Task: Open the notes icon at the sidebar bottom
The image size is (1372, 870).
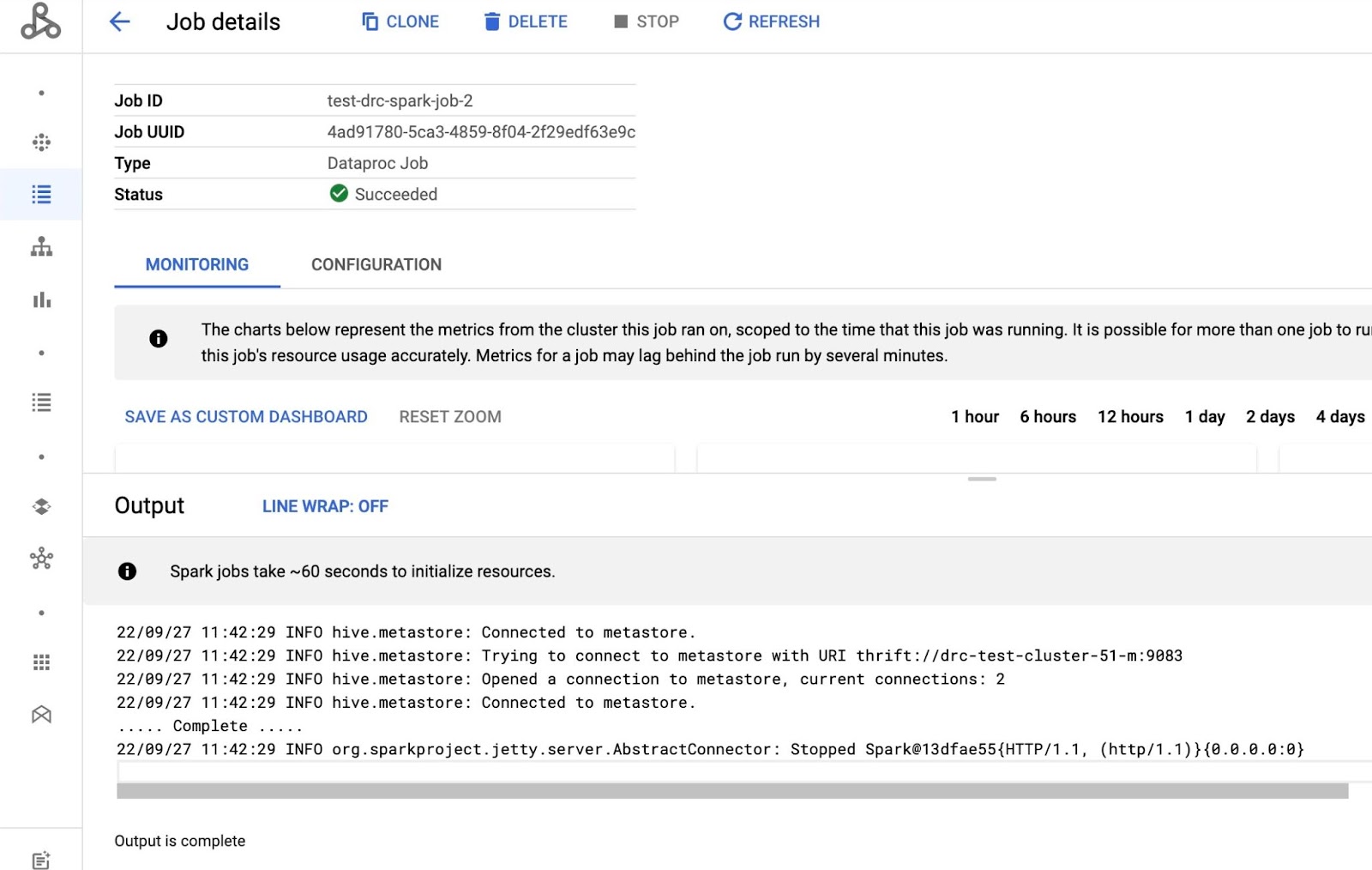Action: click(x=41, y=860)
